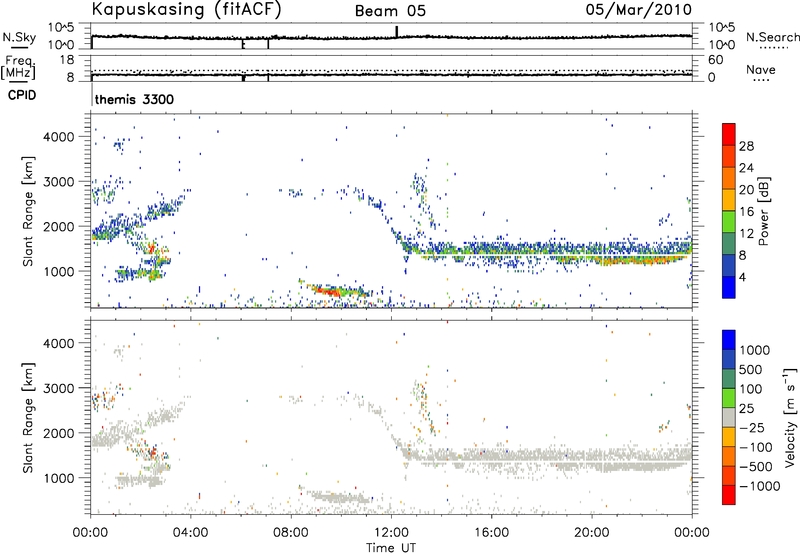Screen dimensions: 800x554
Task: Click the '1000' range tick in velocity panel
Action: (x=58, y=478)
